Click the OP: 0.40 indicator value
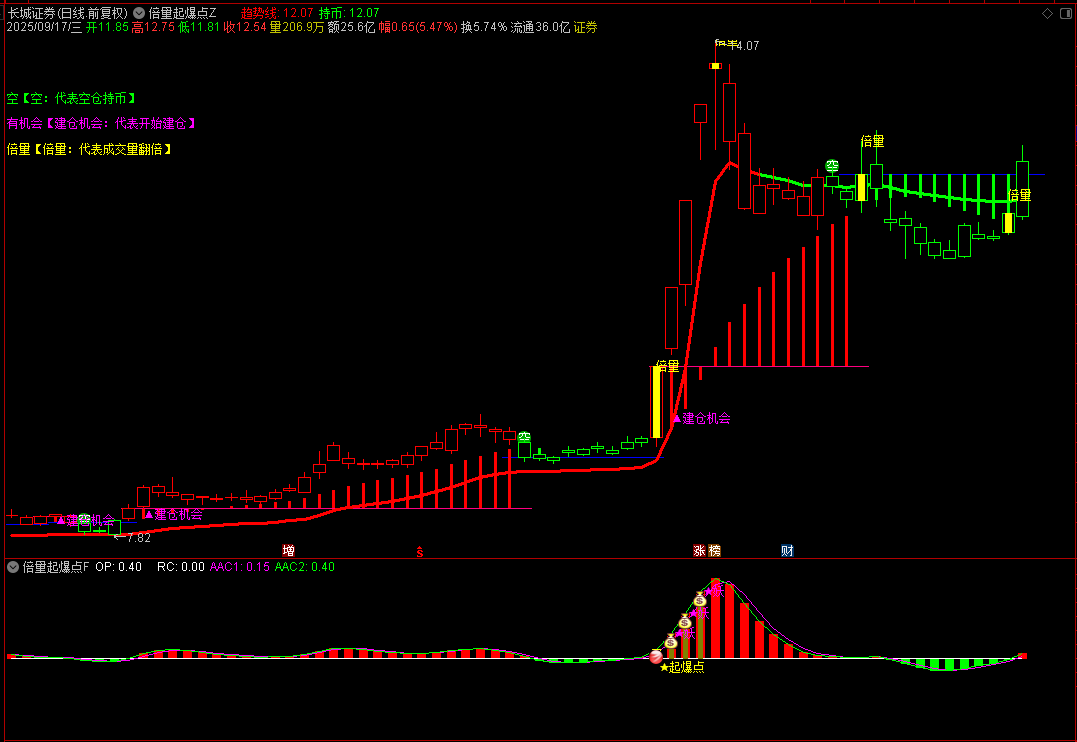The width and height of the screenshot is (1077, 742). [118, 567]
